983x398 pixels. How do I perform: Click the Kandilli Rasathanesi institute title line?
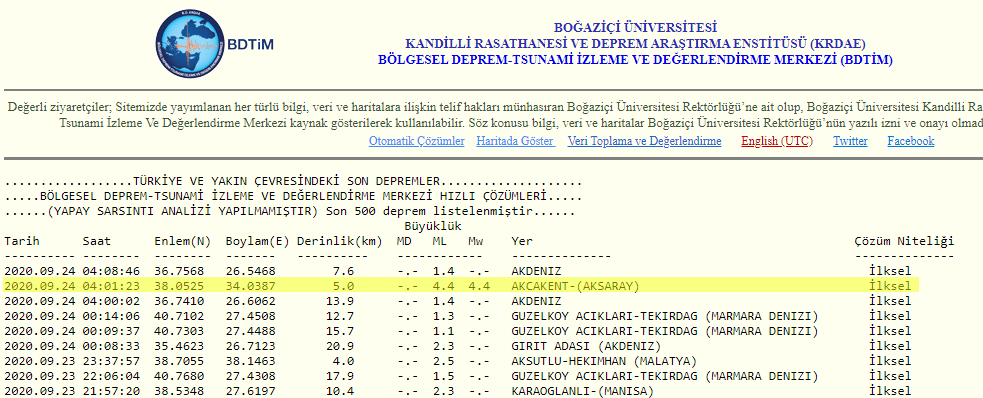[x=635, y=44]
